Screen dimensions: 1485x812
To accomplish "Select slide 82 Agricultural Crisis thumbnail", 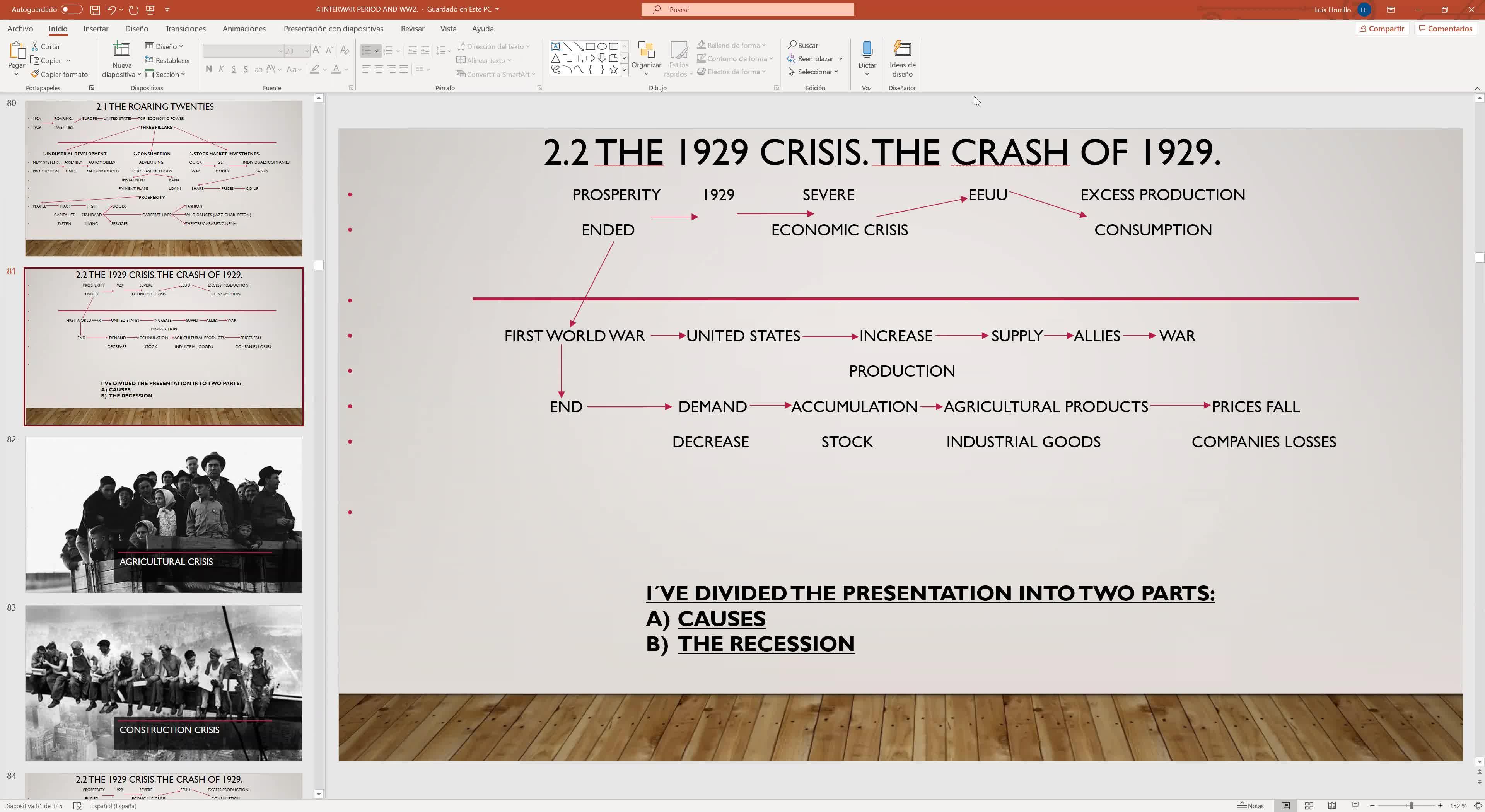I will click(x=164, y=515).
